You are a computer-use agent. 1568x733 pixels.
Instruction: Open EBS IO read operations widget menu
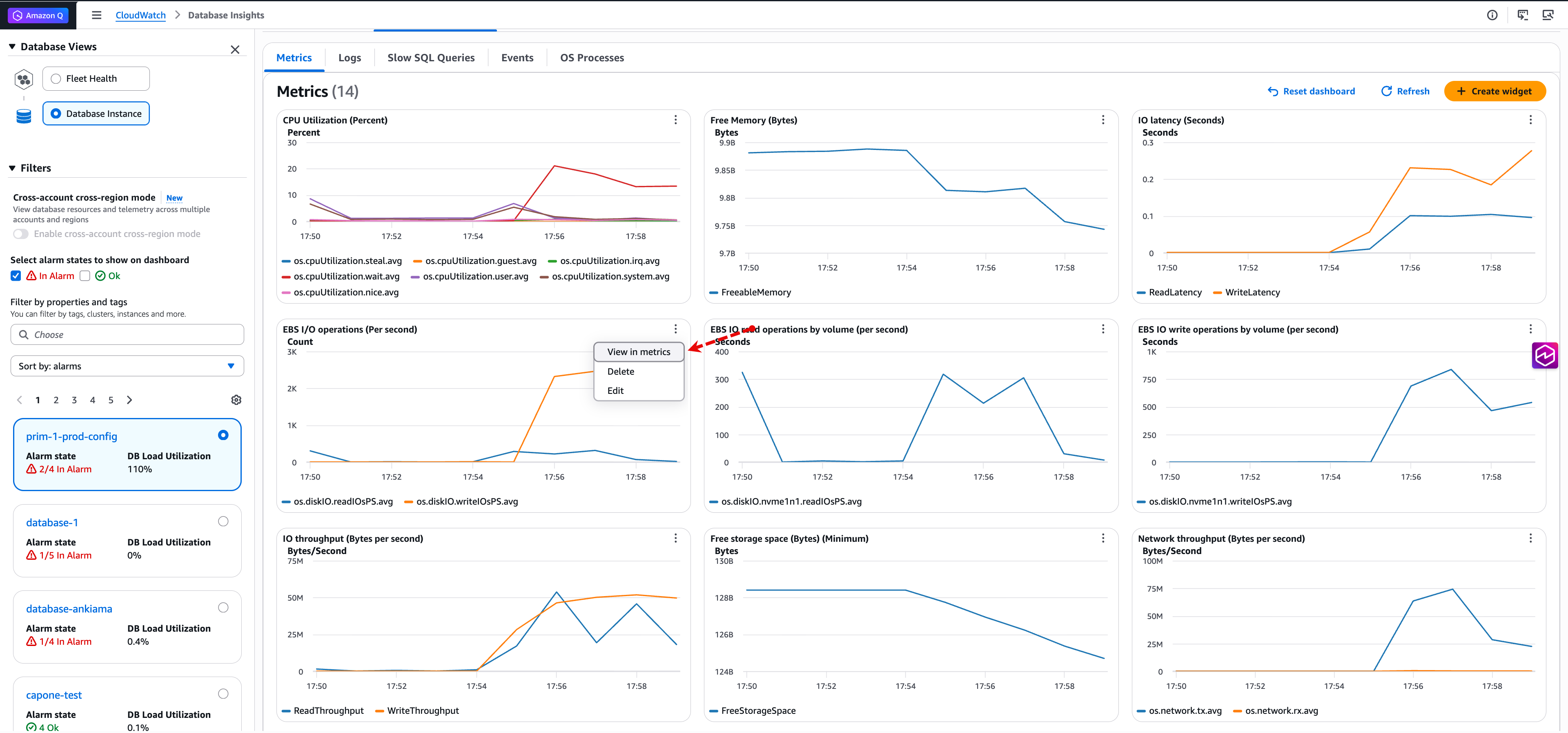click(x=1103, y=329)
